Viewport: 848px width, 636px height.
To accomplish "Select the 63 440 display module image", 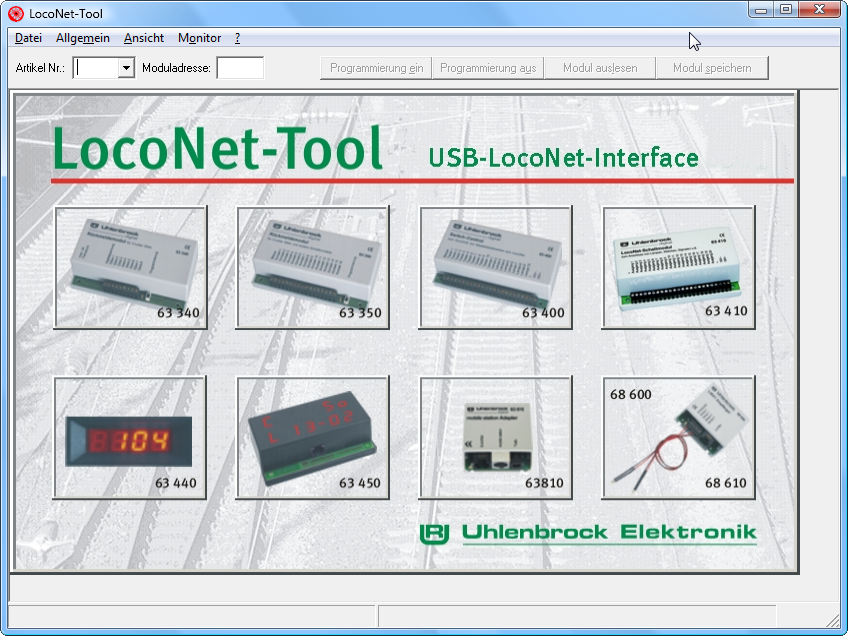I will [x=130, y=438].
